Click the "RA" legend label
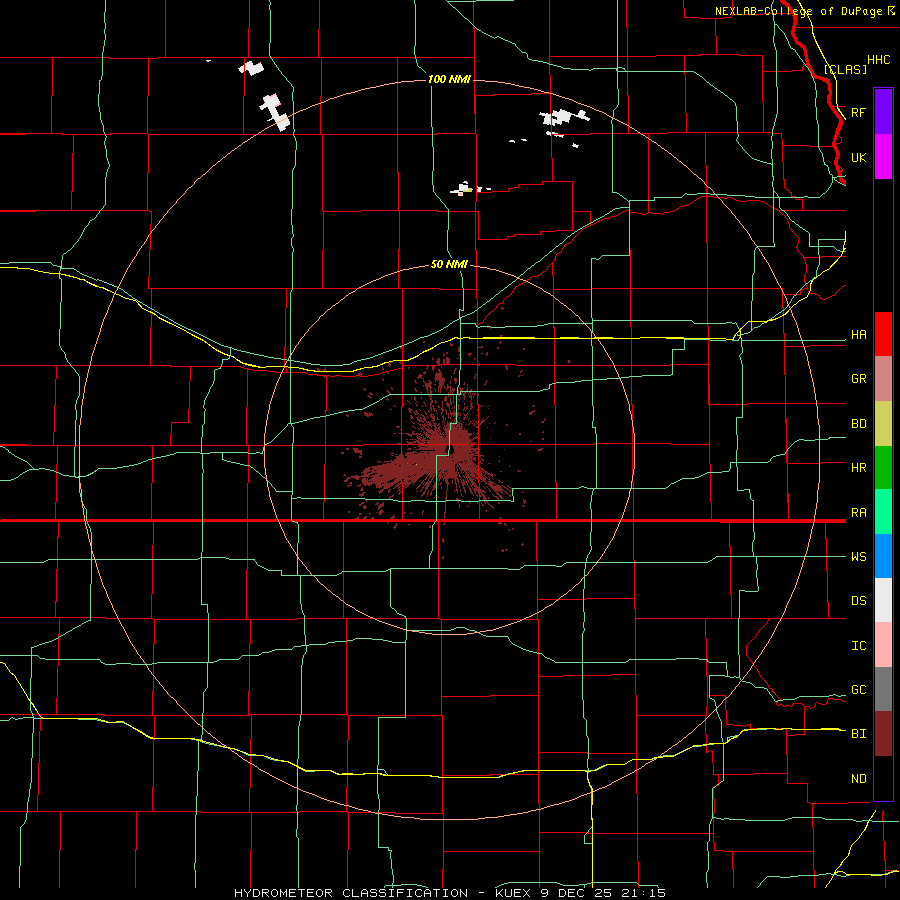Screen dimensions: 900x900 click(858, 513)
